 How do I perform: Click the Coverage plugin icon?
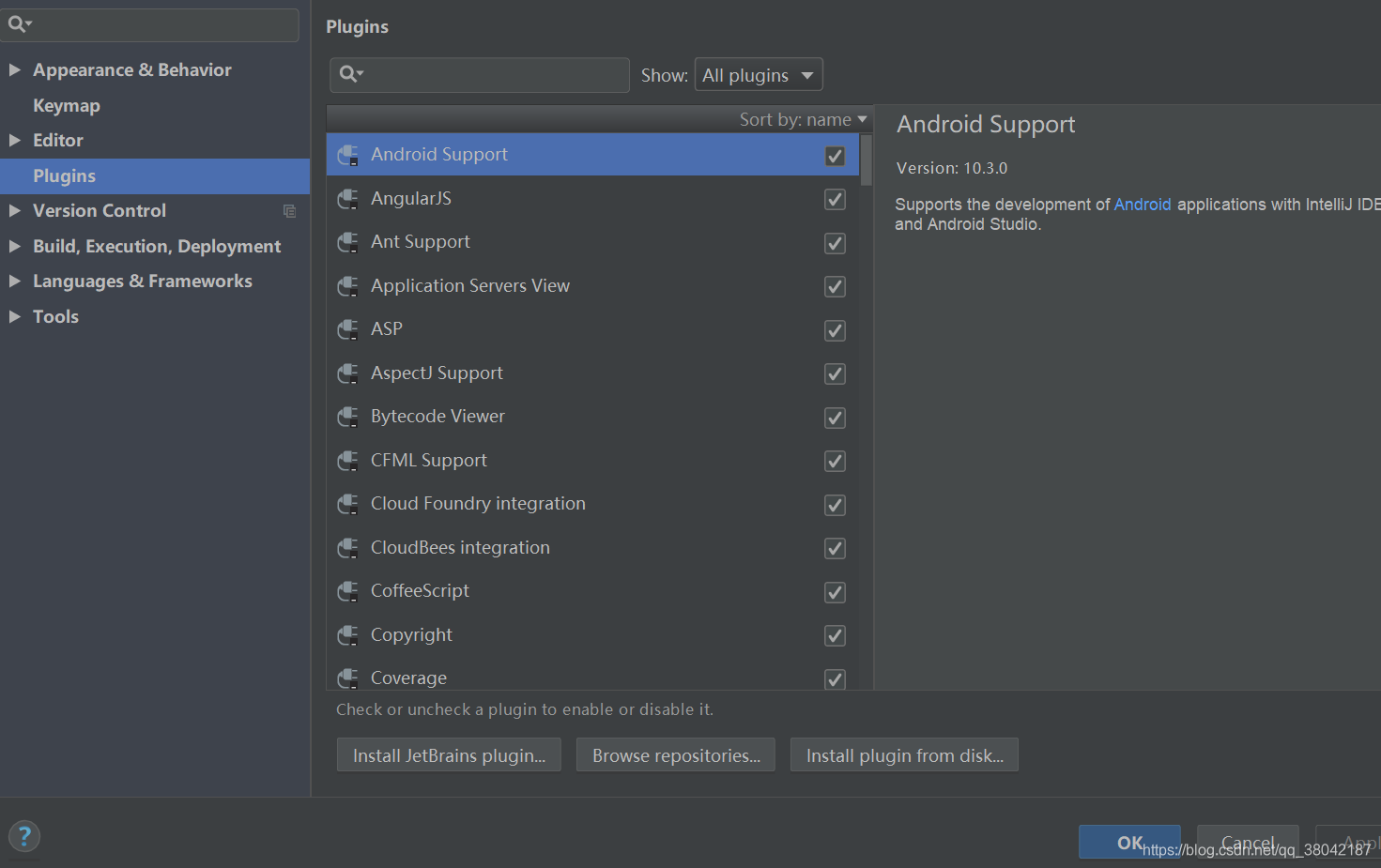[x=347, y=678]
